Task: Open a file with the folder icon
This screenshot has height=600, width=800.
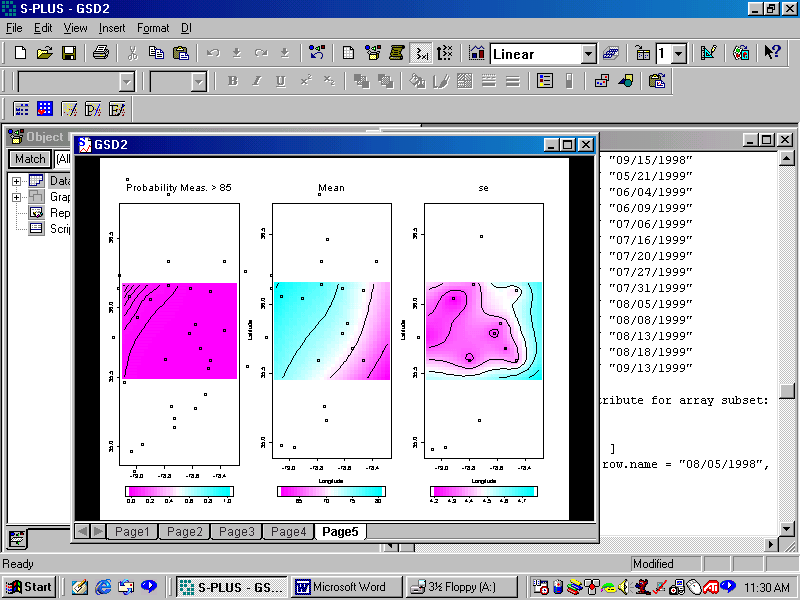Action: click(x=45, y=53)
